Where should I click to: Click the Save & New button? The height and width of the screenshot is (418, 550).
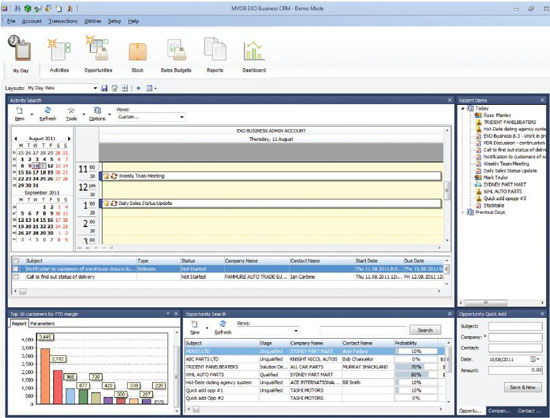pos(523,387)
